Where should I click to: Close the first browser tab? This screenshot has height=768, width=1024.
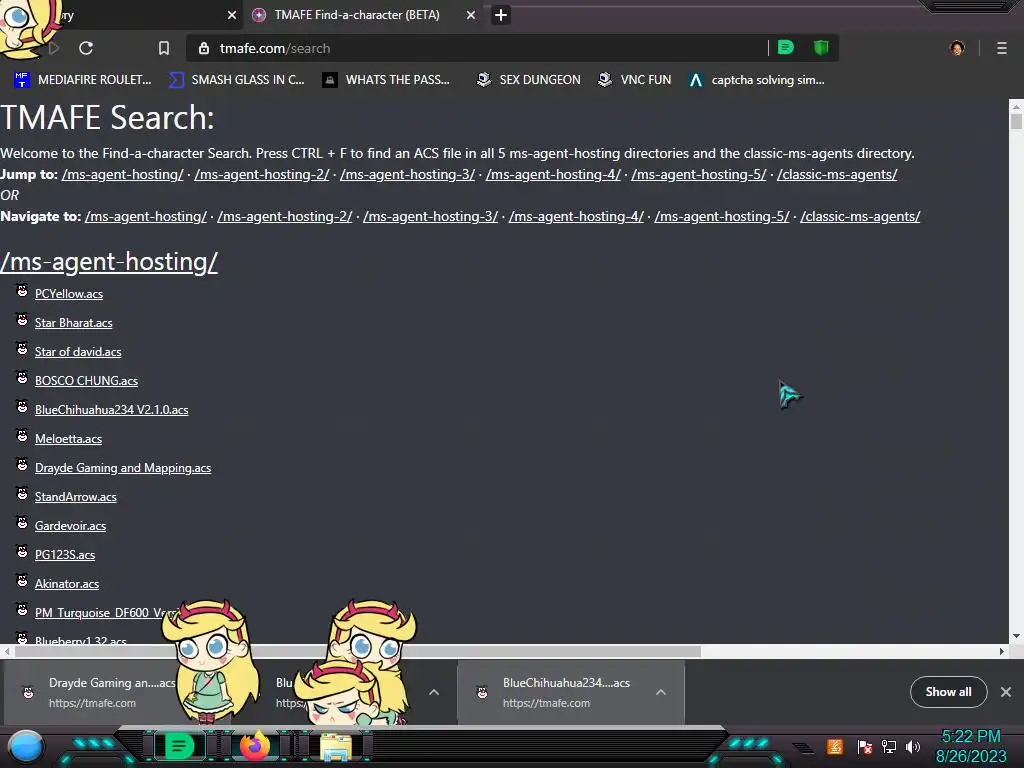click(232, 15)
